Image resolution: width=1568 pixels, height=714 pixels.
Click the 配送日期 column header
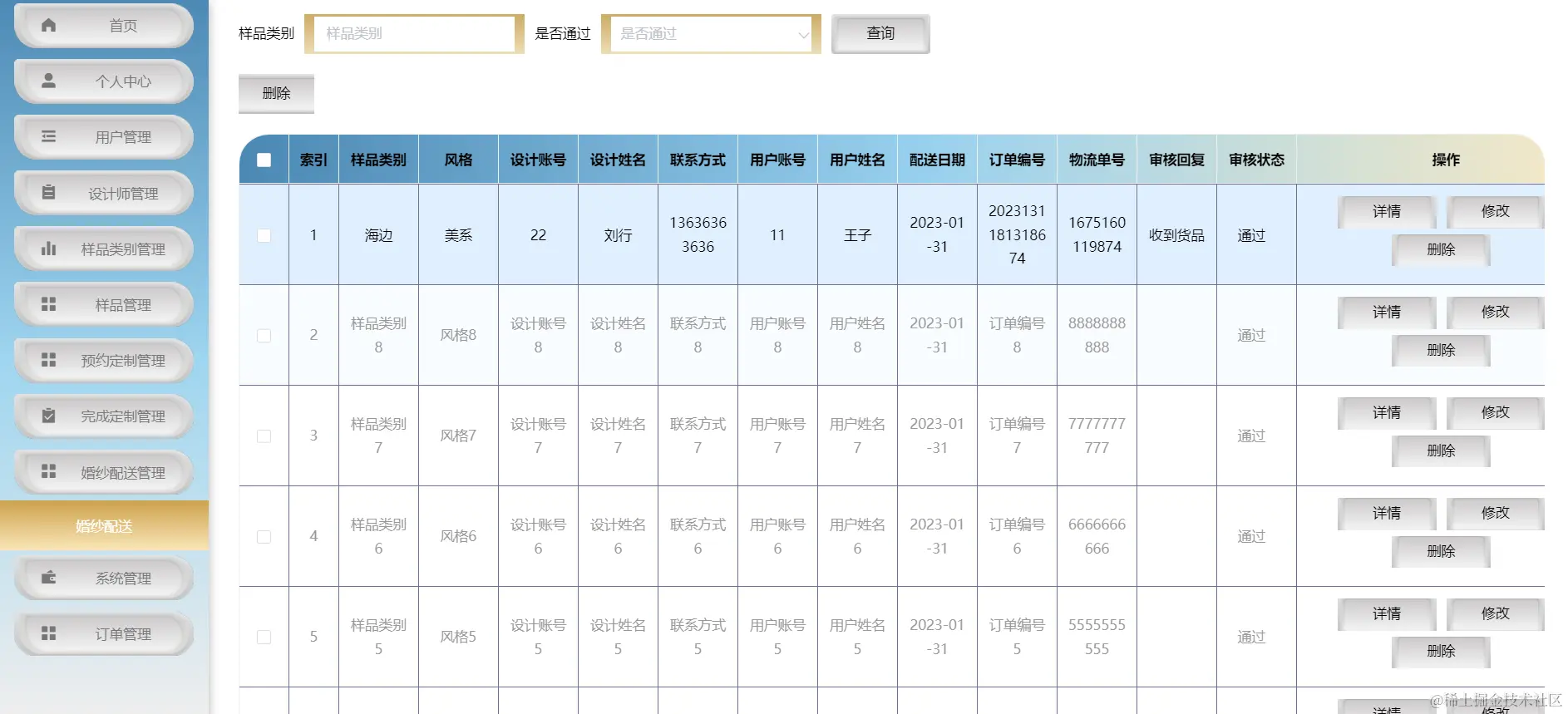(937, 160)
